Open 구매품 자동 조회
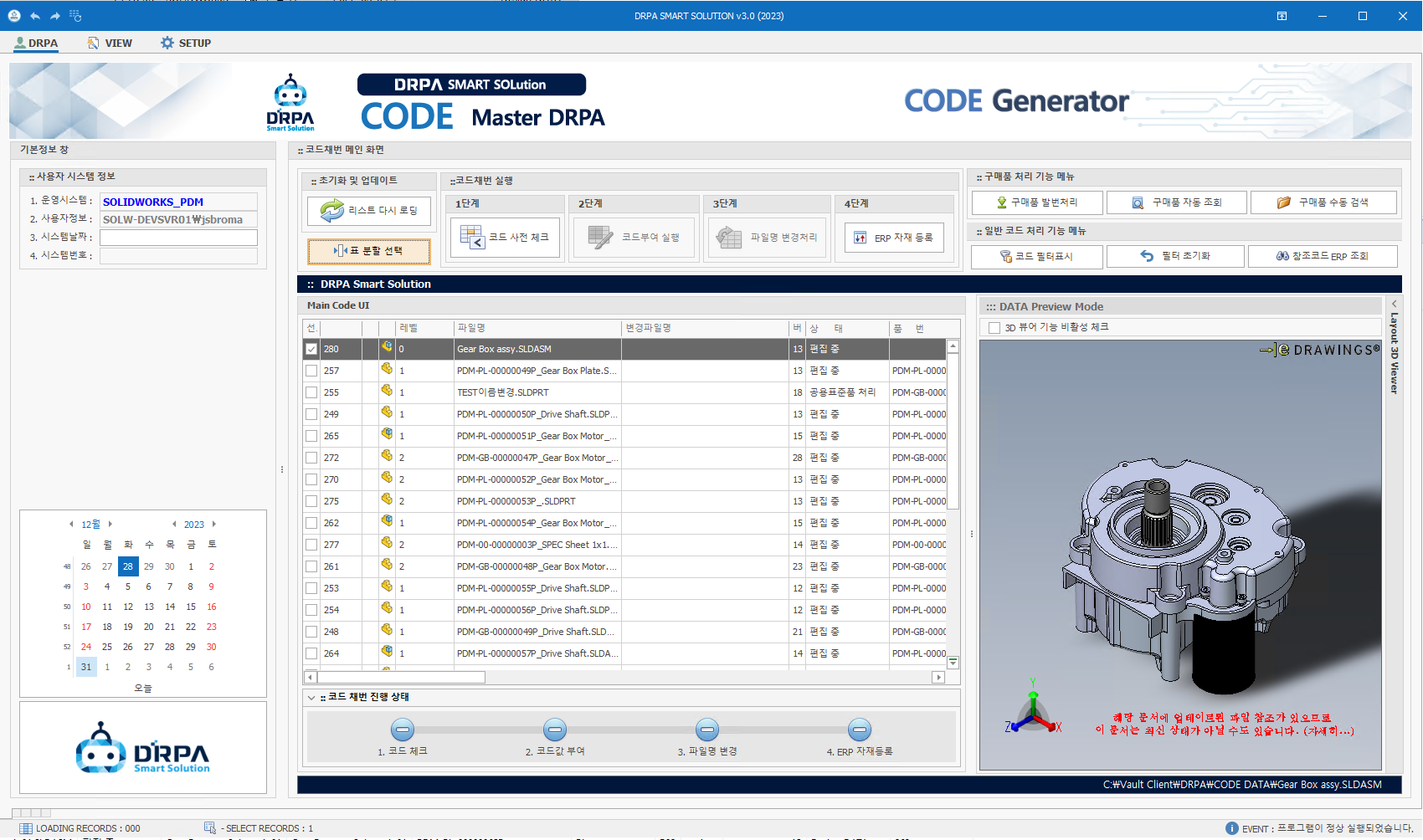The width and height of the screenshot is (1423, 840). [x=1176, y=202]
